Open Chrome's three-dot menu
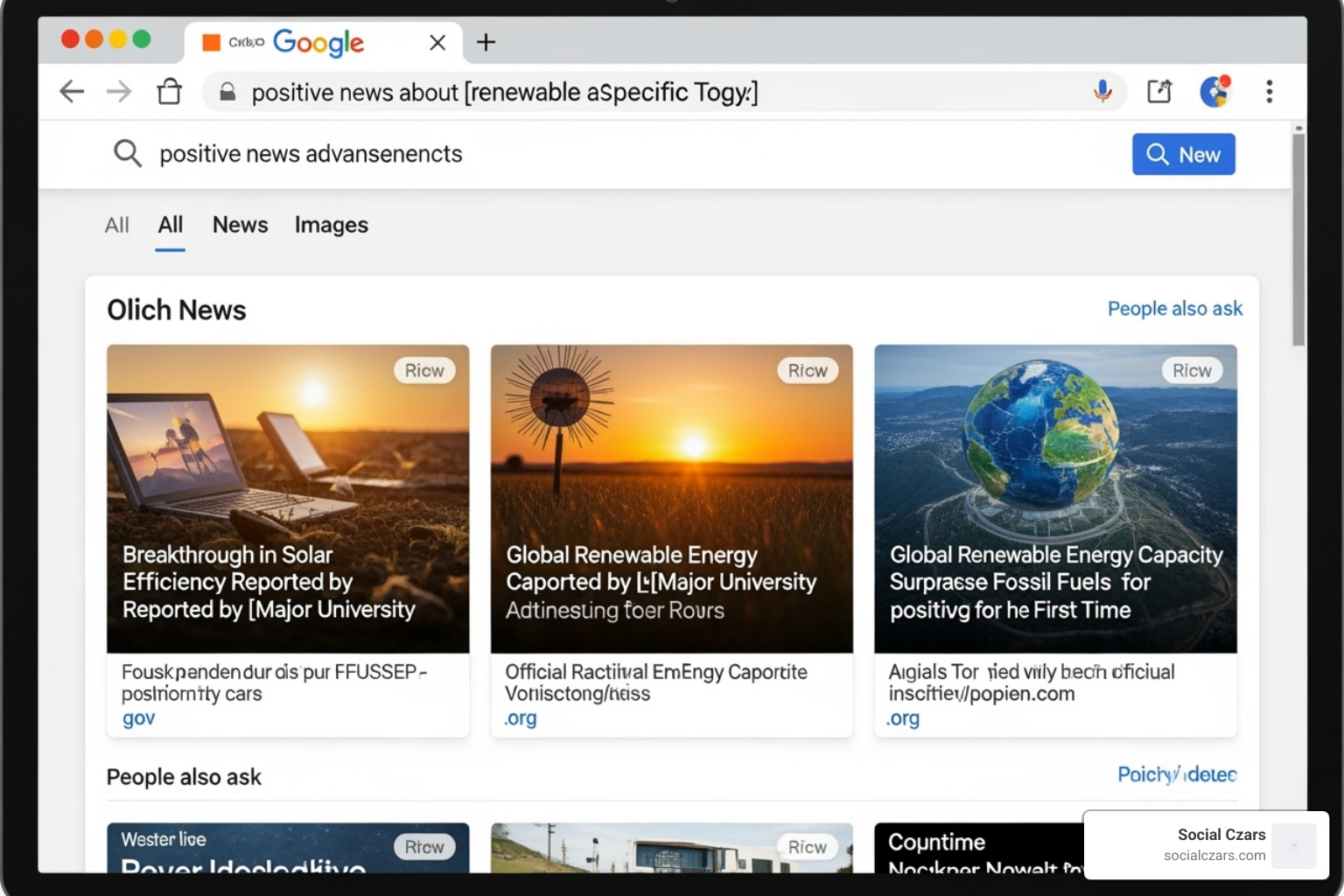The width and height of the screenshot is (1344, 896). coord(1269,91)
